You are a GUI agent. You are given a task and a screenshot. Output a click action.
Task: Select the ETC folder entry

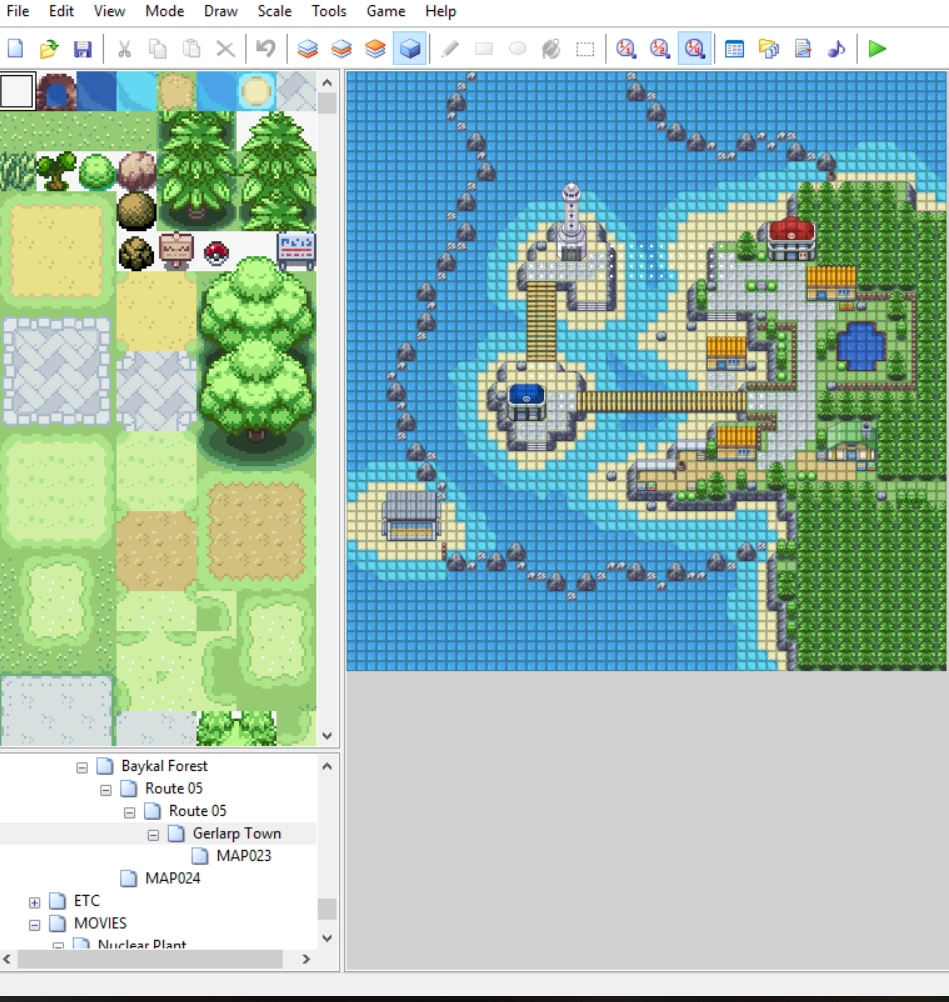coord(87,900)
